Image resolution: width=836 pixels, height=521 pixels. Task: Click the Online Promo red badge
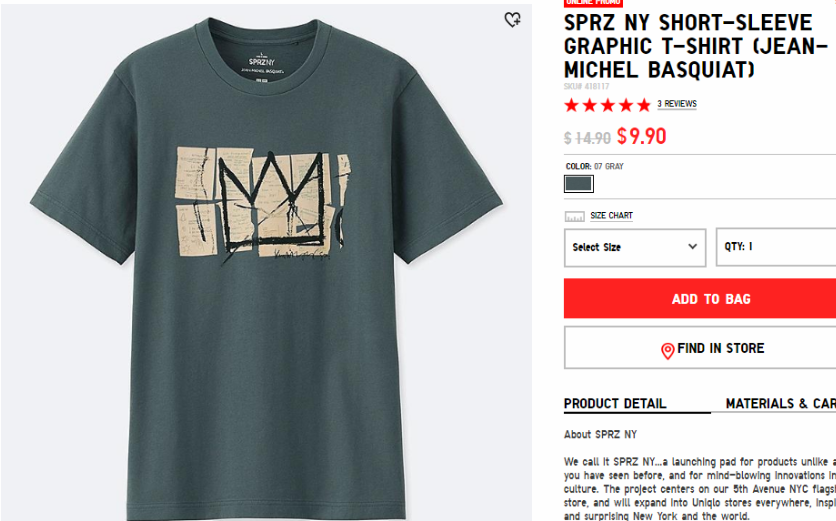point(593,3)
